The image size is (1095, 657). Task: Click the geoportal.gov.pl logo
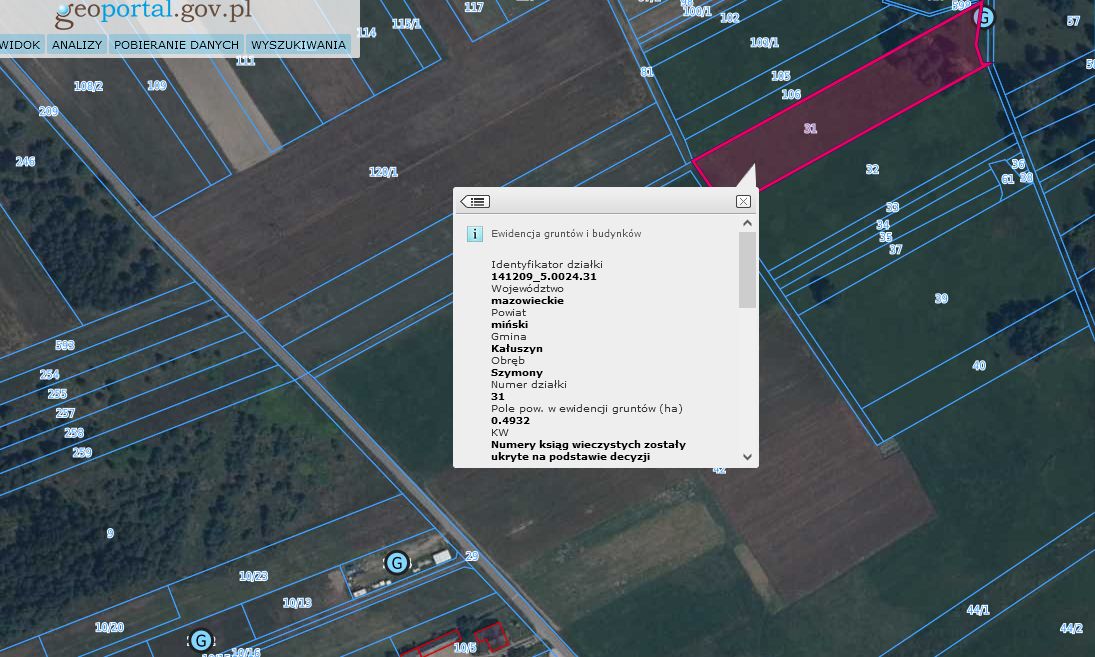click(153, 12)
